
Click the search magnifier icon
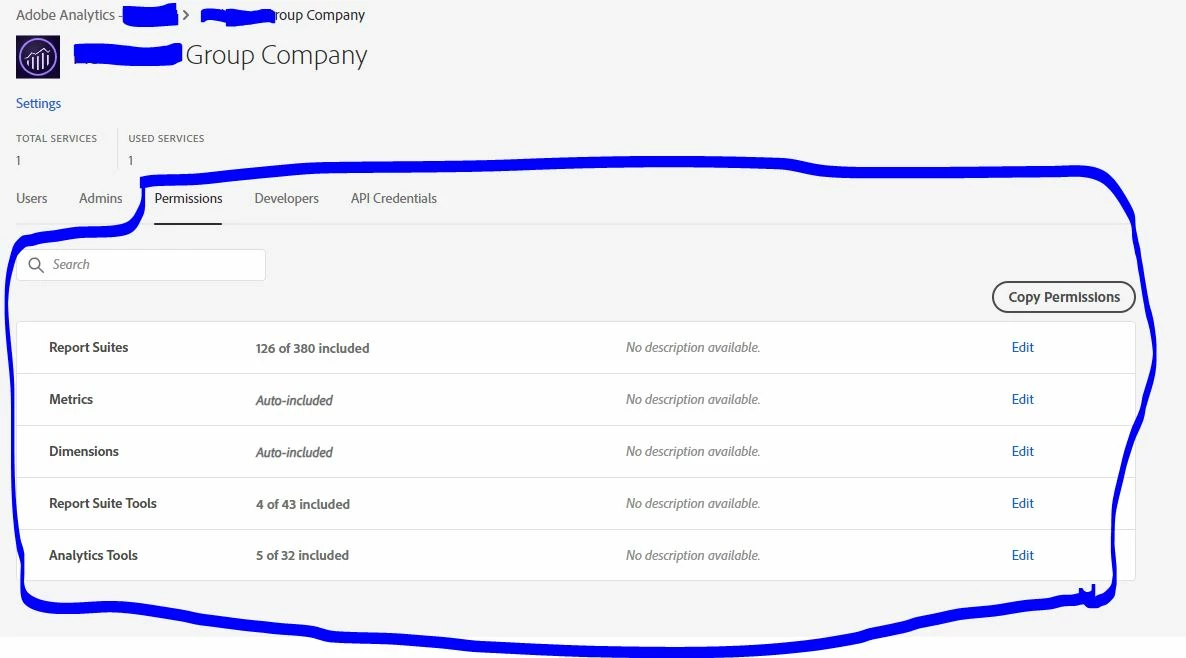(x=36, y=265)
